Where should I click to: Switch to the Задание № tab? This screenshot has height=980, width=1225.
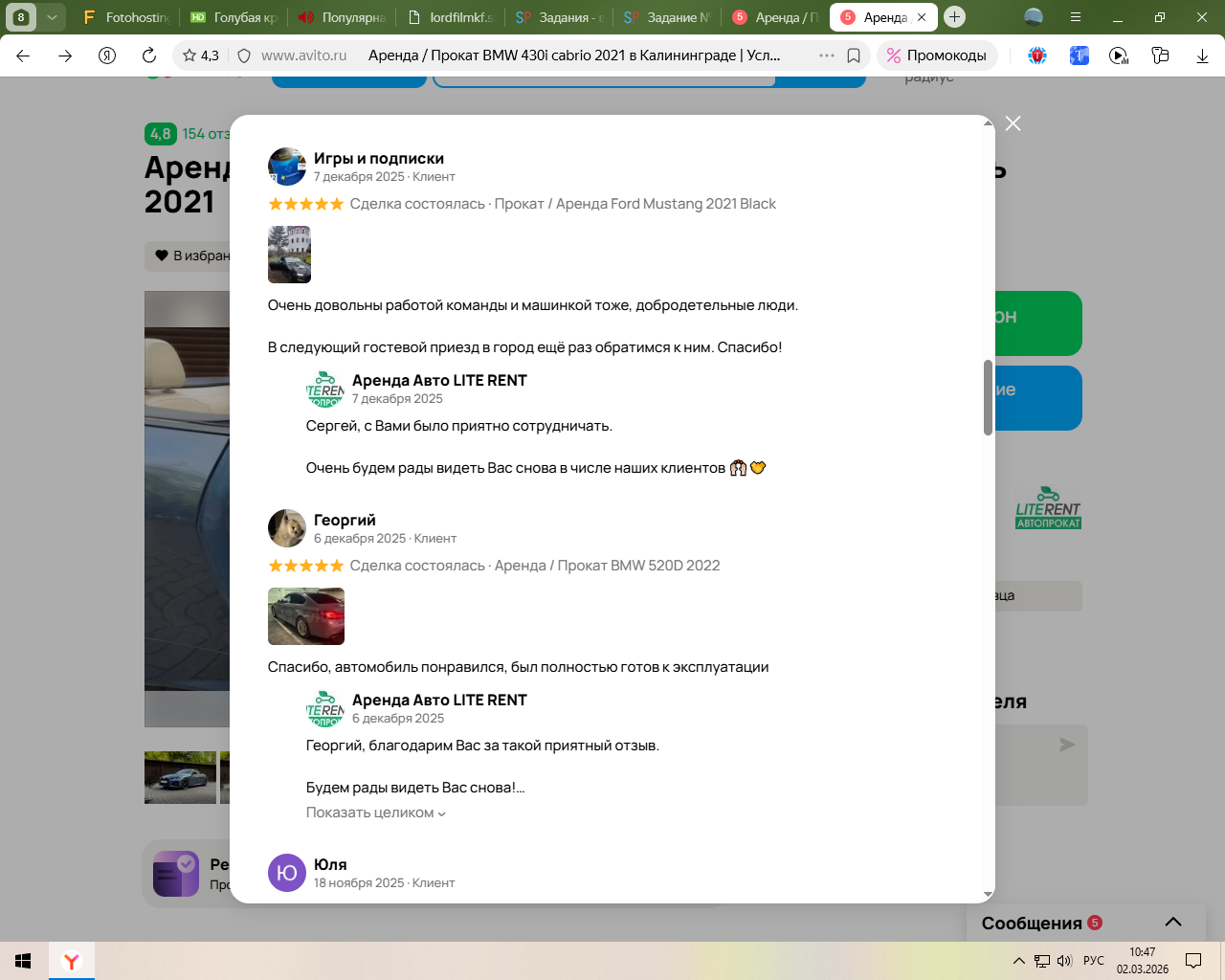click(x=666, y=17)
